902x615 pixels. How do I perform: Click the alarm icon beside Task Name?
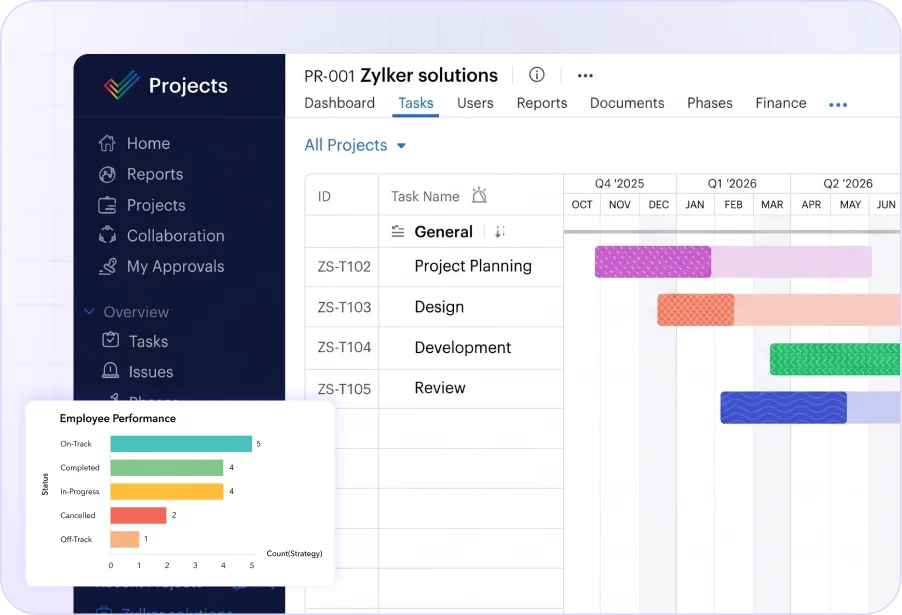click(479, 196)
